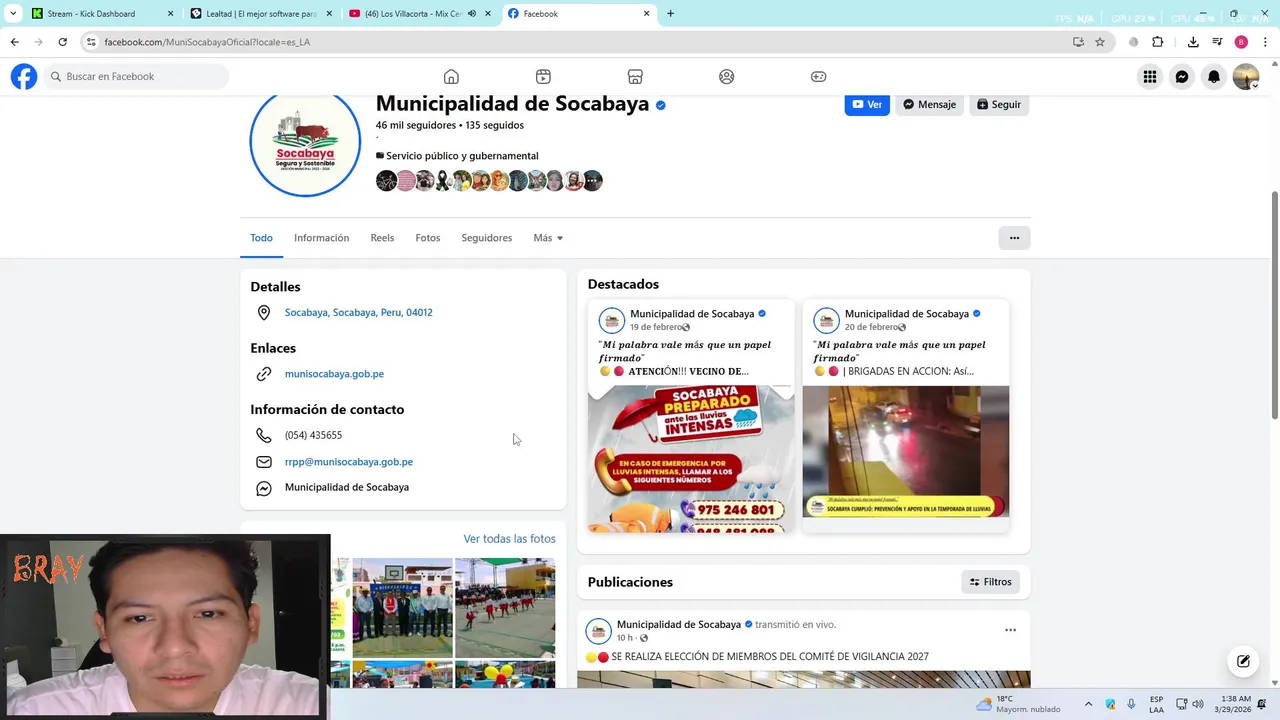Click the browser address bar URL
The width and height of the screenshot is (1280, 720).
(x=207, y=42)
